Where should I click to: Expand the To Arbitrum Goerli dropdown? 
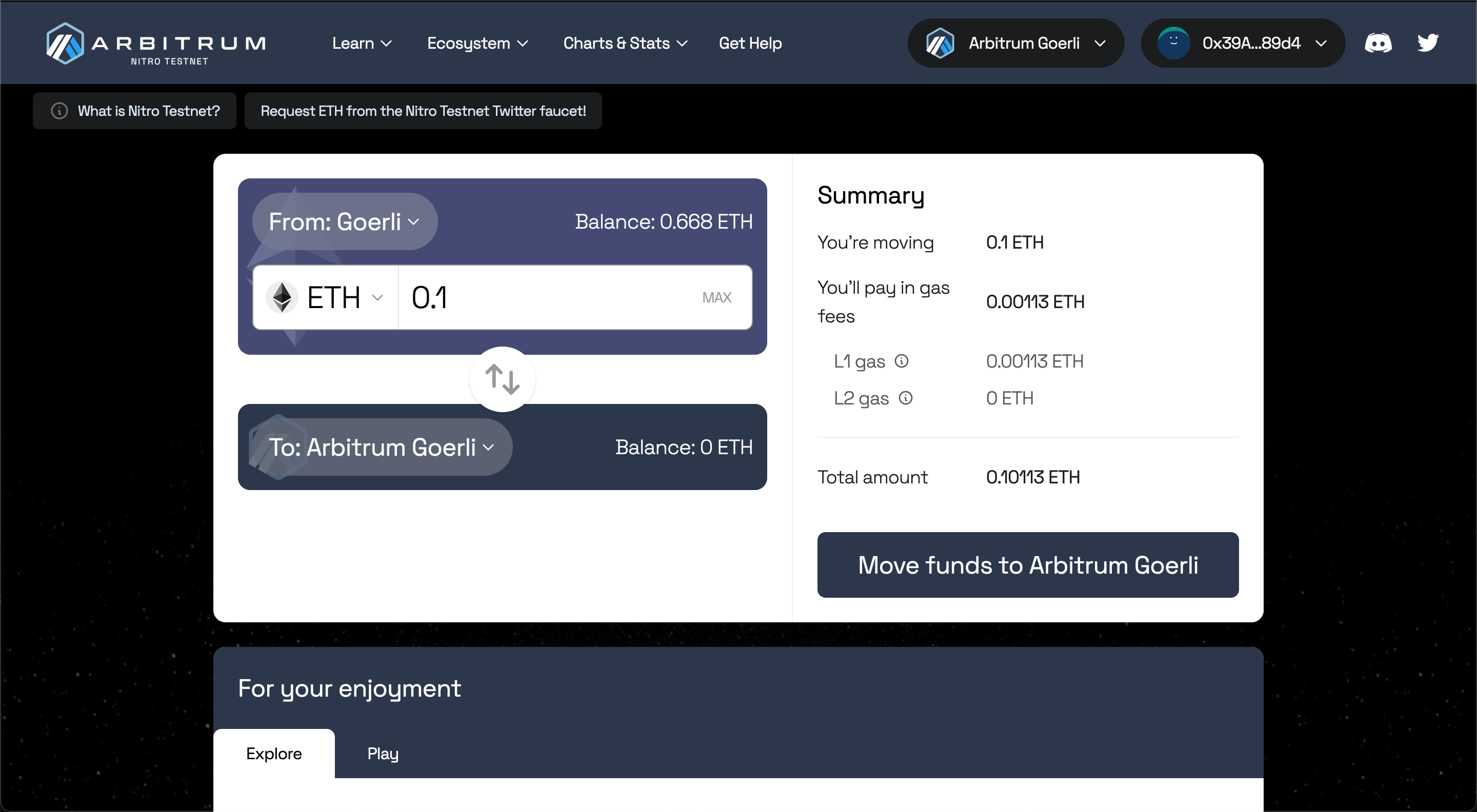point(383,447)
